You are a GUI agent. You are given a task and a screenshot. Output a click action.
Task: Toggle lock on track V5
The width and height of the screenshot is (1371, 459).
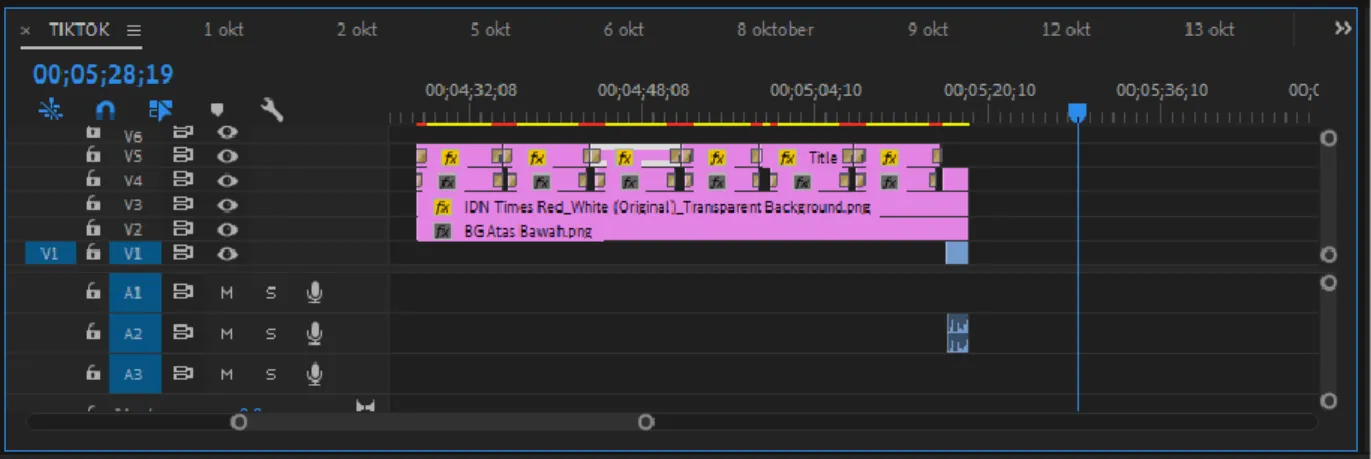tap(93, 156)
